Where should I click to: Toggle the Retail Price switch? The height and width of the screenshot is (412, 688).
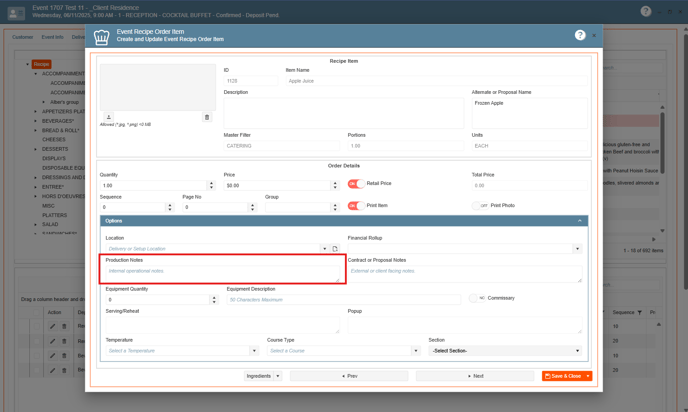point(355,184)
